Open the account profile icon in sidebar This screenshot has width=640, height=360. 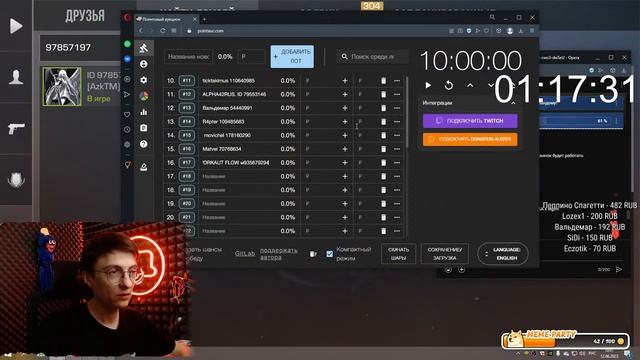[x=143, y=64]
